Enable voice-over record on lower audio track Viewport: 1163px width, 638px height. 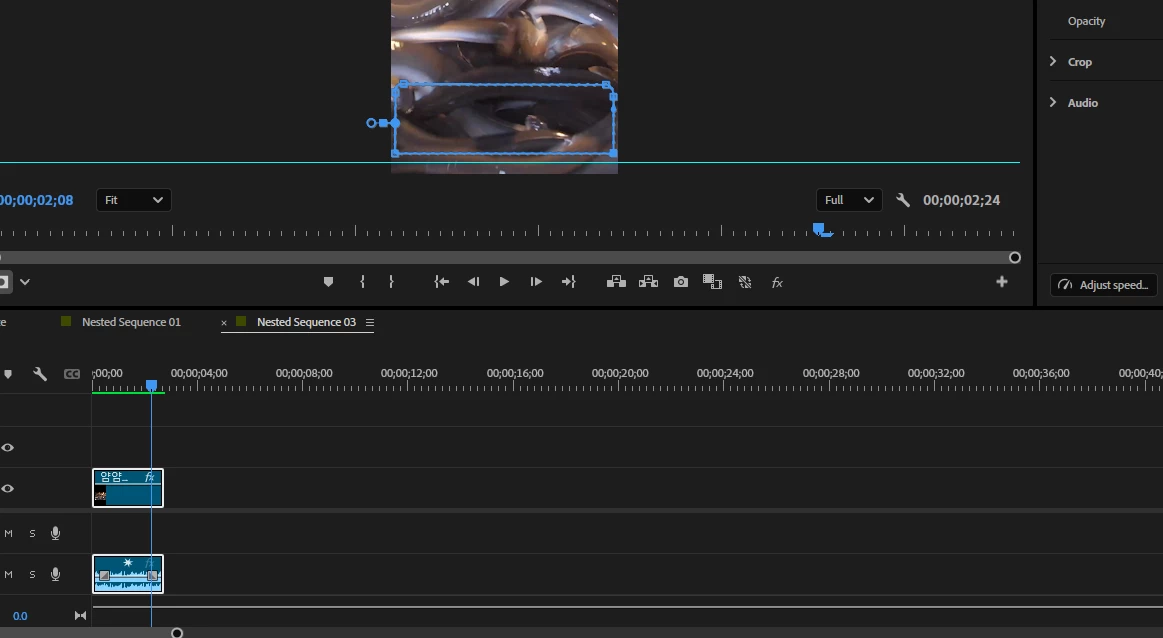[x=56, y=574]
